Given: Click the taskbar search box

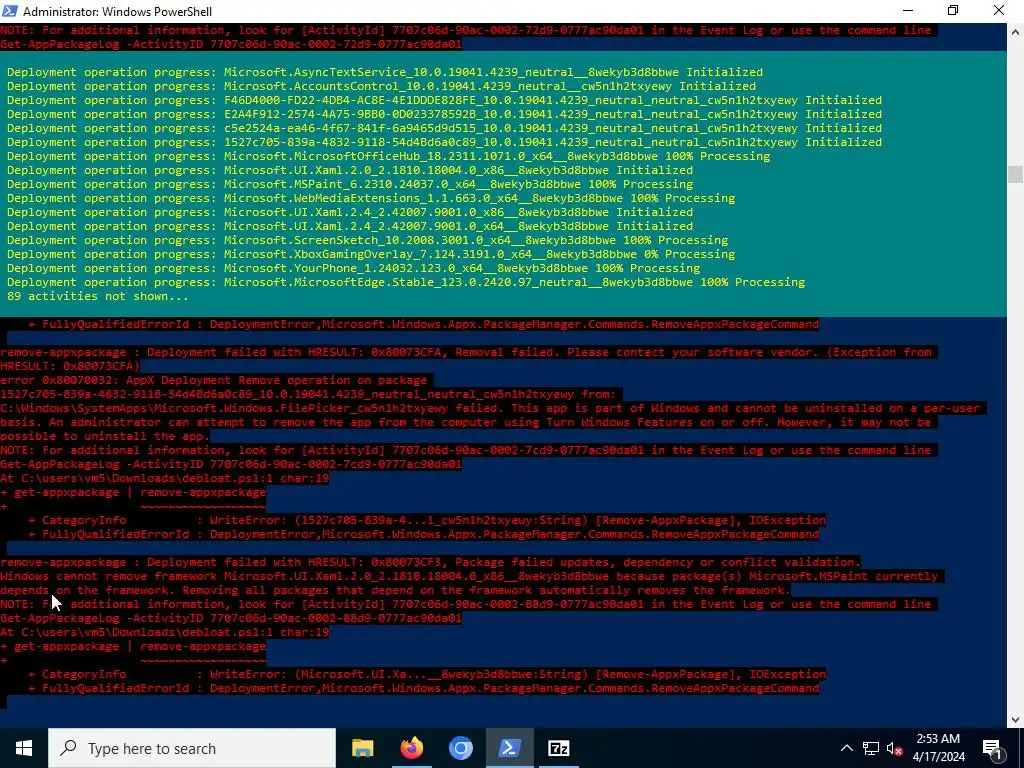Looking at the screenshot, I should 192,748.
